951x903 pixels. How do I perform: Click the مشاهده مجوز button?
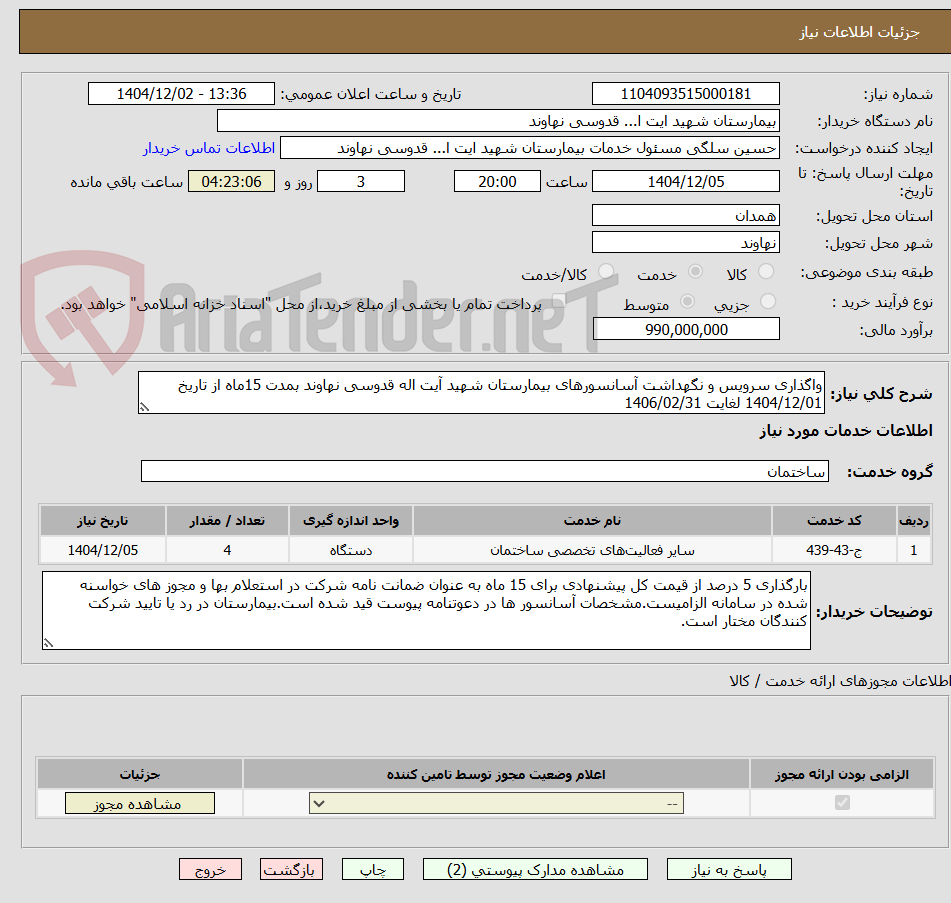tap(139, 804)
